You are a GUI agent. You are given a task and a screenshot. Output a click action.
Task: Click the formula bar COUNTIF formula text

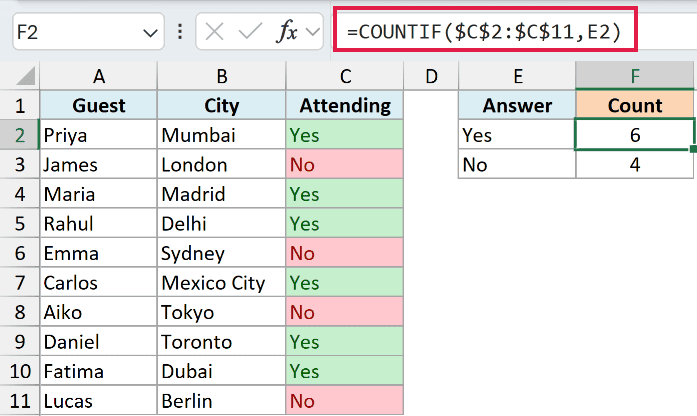(x=484, y=32)
